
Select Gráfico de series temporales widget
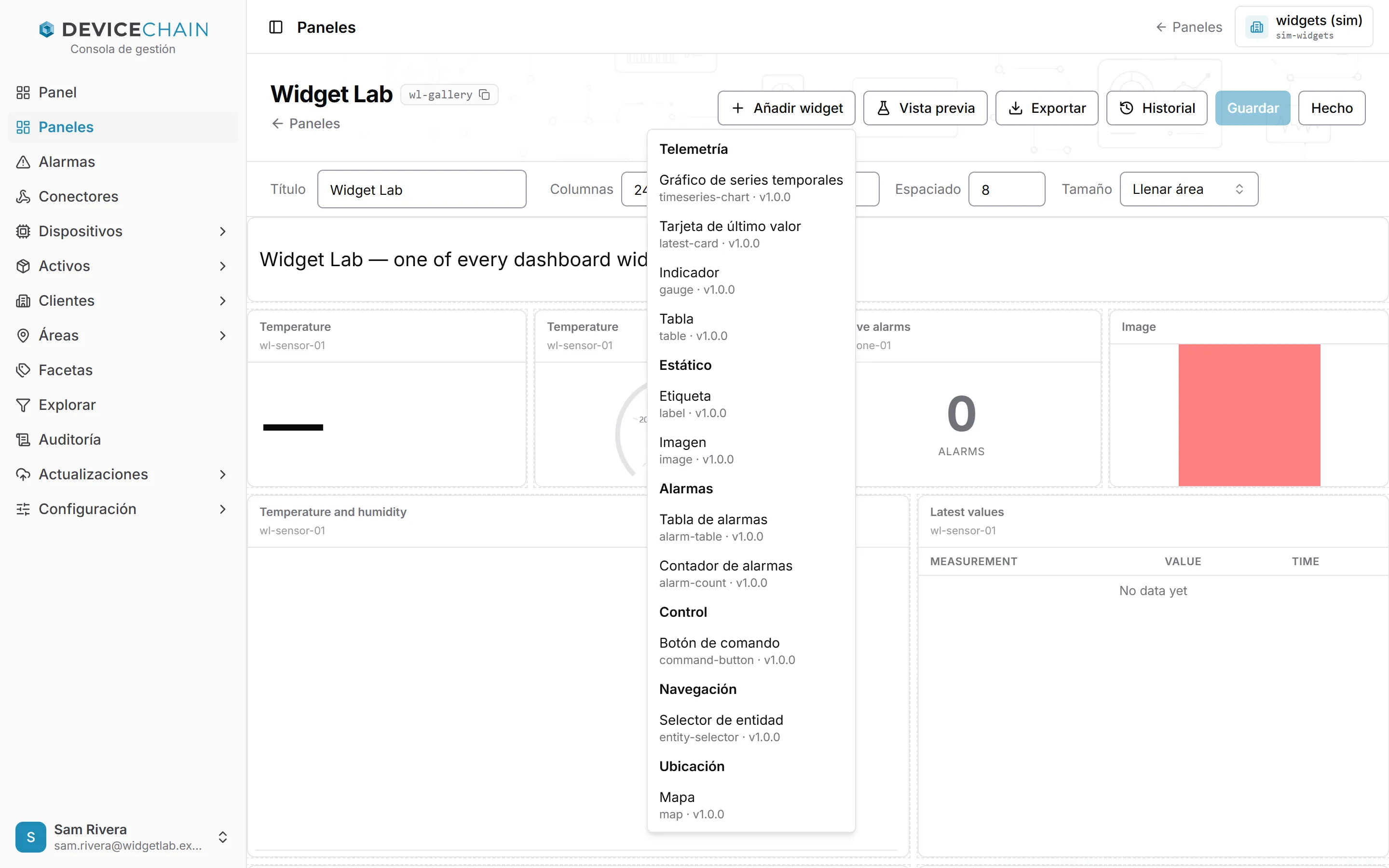pos(751,188)
